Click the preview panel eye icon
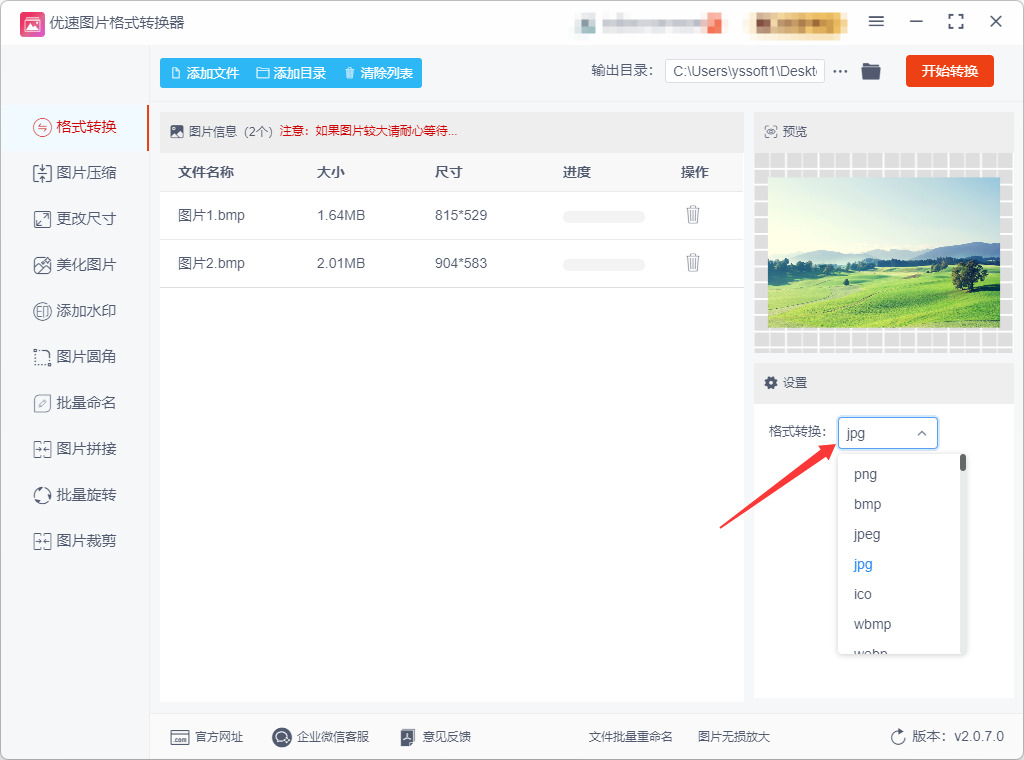1024x760 pixels. (x=771, y=132)
